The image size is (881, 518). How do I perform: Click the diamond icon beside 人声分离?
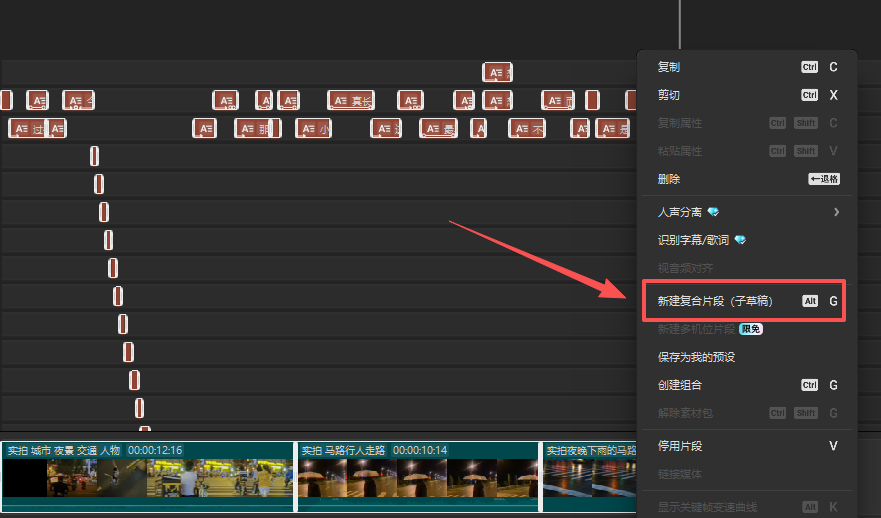[x=713, y=212]
